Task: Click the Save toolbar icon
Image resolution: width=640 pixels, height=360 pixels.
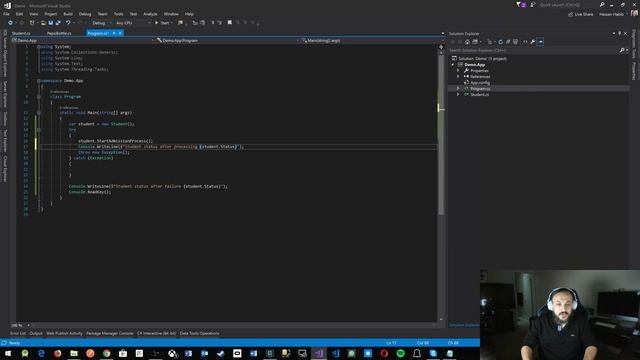Action: click(x=50, y=23)
